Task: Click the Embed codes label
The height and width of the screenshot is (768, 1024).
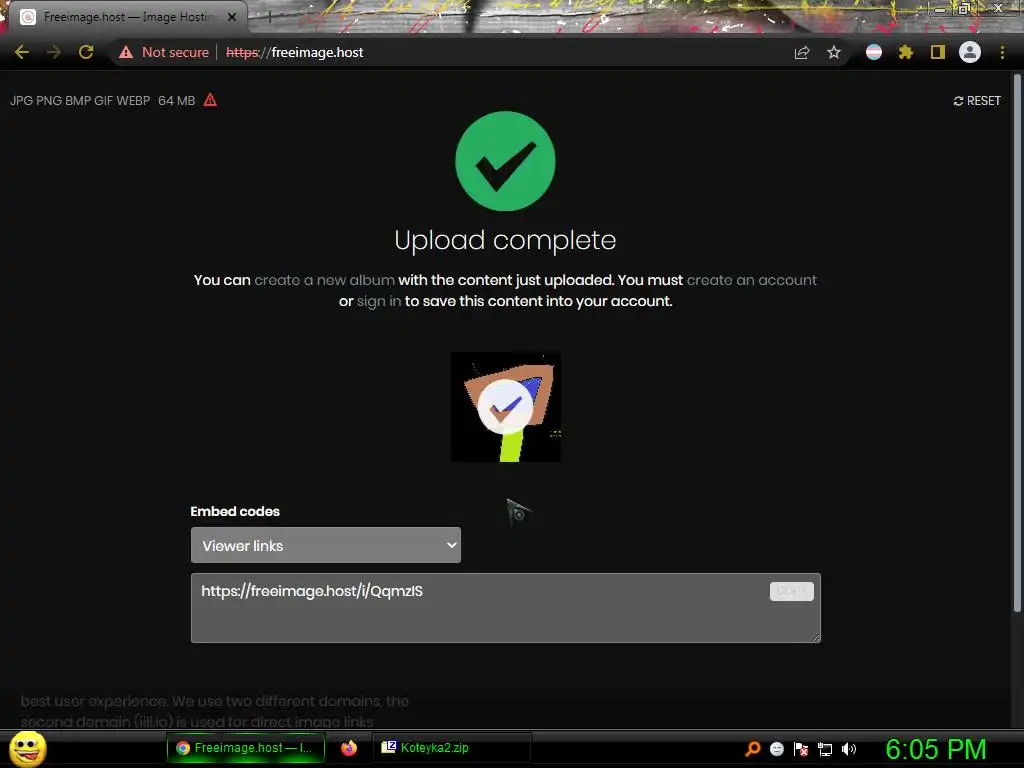Action: click(235, 511)
